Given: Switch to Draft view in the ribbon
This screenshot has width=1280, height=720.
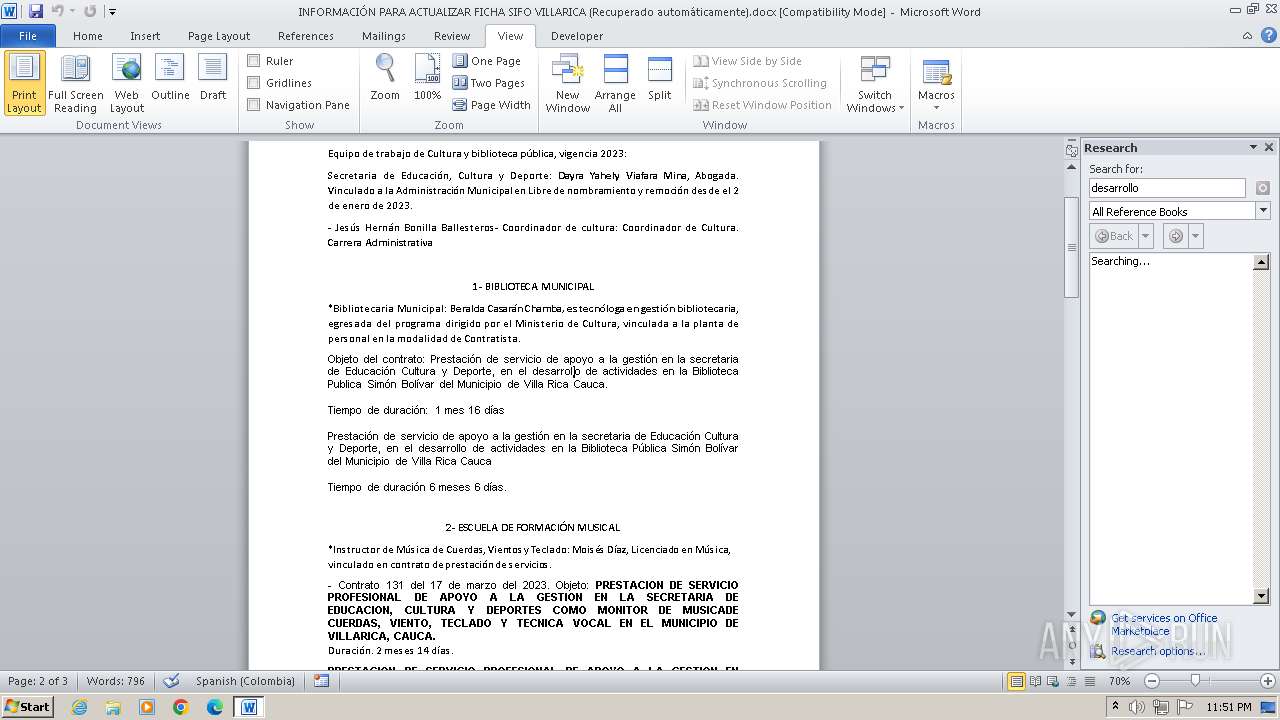Looking at the screenshot, I should [x=213, y=78].
